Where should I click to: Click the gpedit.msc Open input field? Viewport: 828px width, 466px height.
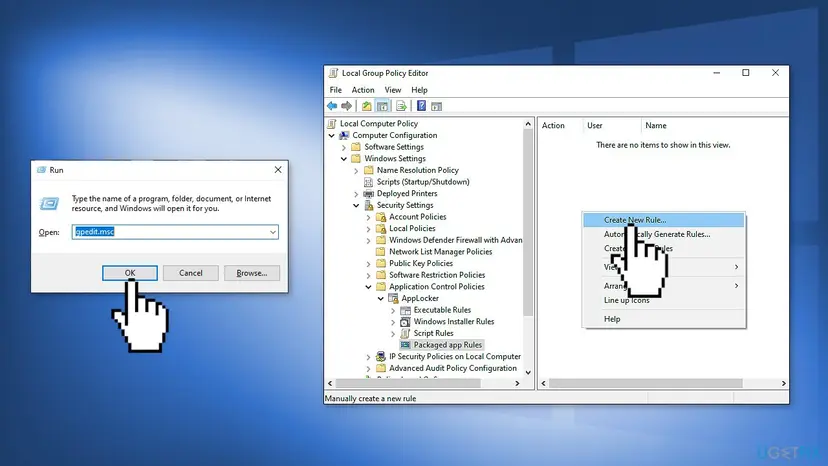(175, 232)
